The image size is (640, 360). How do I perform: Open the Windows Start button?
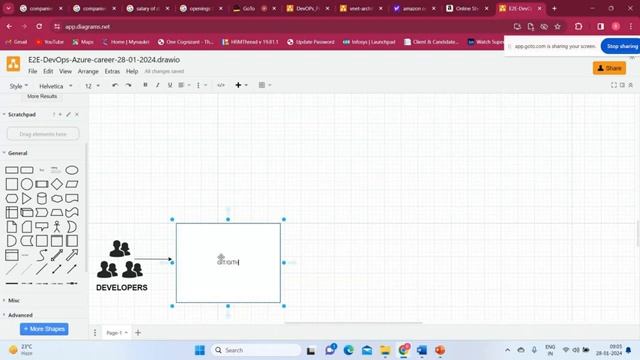pyautogui.click(x=200, y=350)
